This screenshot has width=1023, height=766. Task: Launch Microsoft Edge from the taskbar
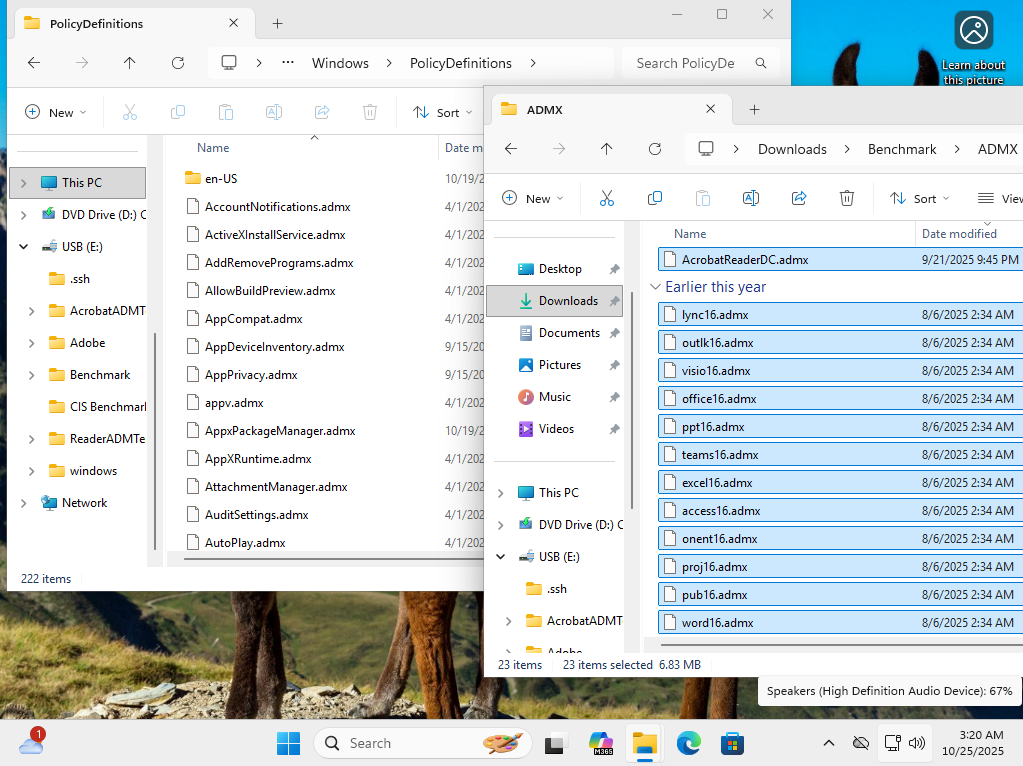(688, 743)
